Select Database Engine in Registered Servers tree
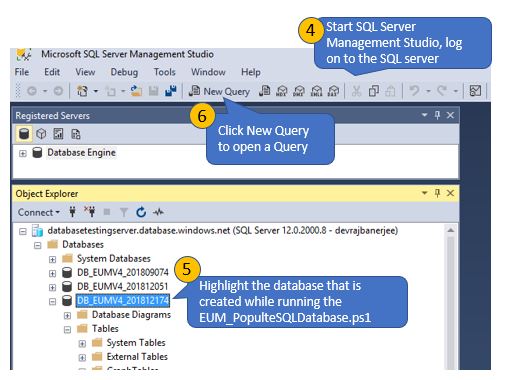510x380 pixels. point(81,153)
